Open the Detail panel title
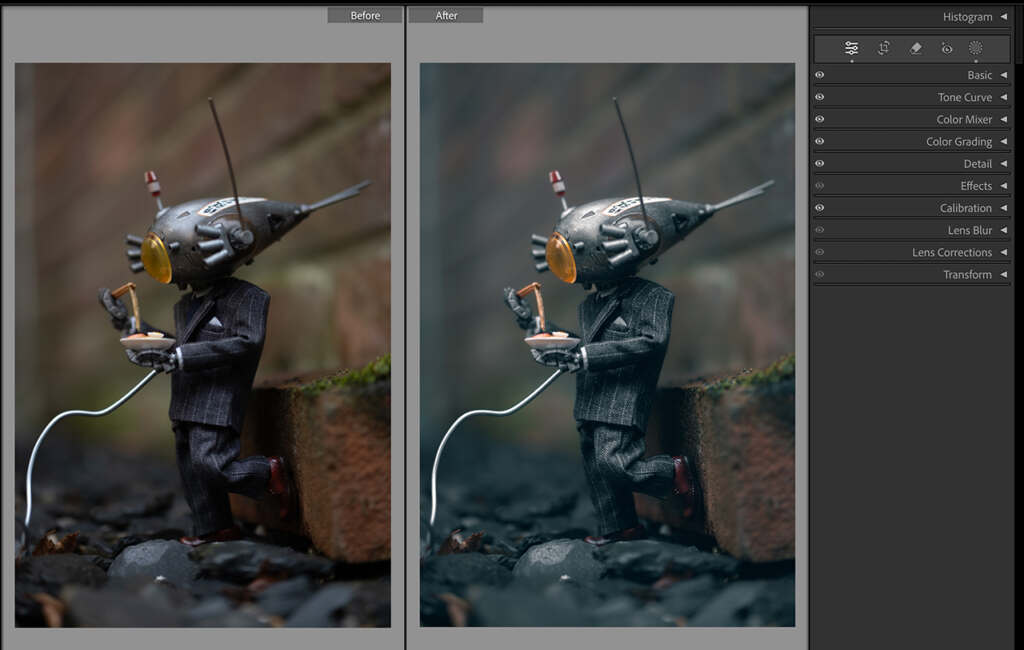Image resolution: width=1024 pixels, height=650 pixels. coord(978,164)
